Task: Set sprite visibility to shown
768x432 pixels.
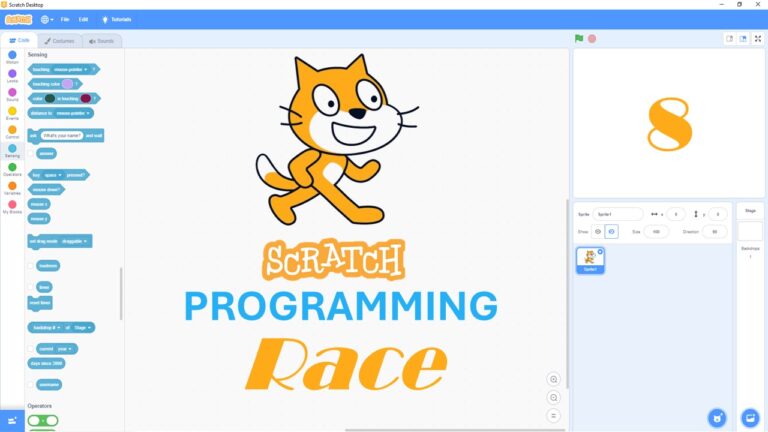Action: [x=598, y=232]
